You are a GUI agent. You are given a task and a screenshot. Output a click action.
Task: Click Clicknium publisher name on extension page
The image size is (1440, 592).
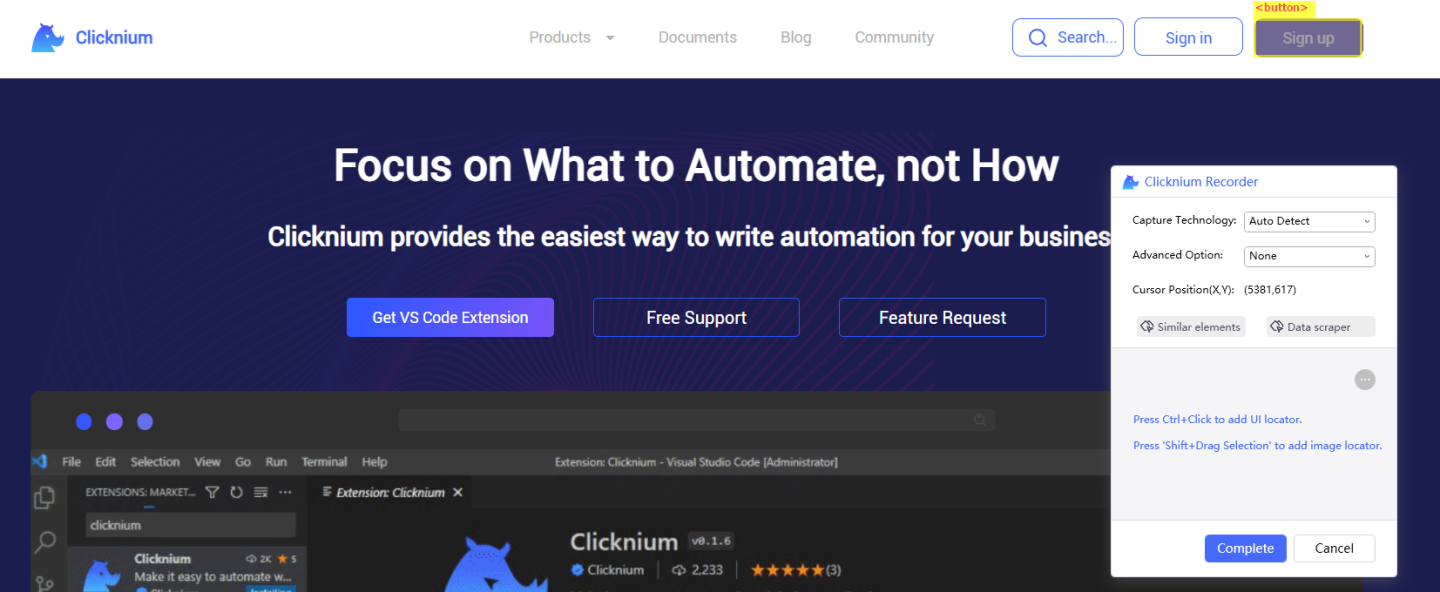point(616,570)
